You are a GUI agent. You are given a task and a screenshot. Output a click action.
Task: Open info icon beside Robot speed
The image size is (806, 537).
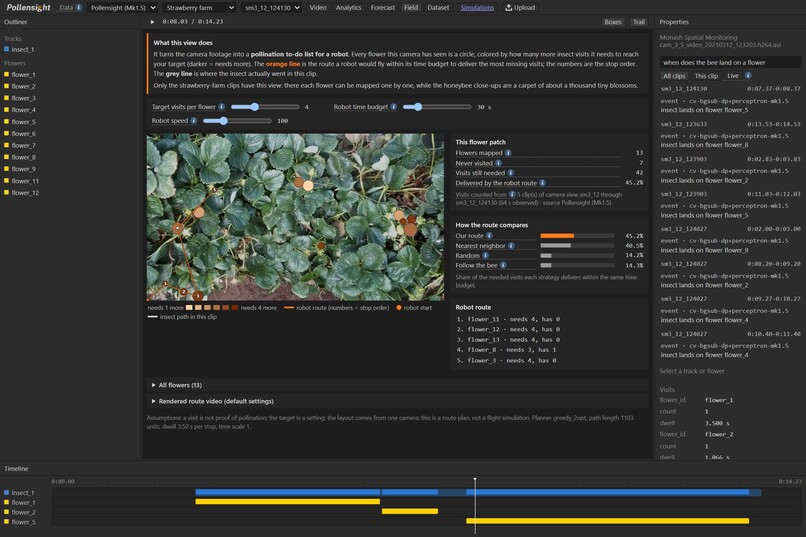(194, 121)
